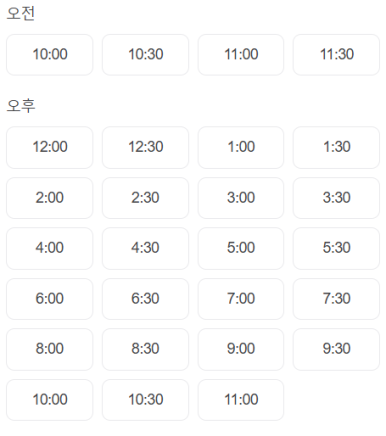386x436 pixels.
Task: Choose the 2:00 time slot
Action: [50, 198]
